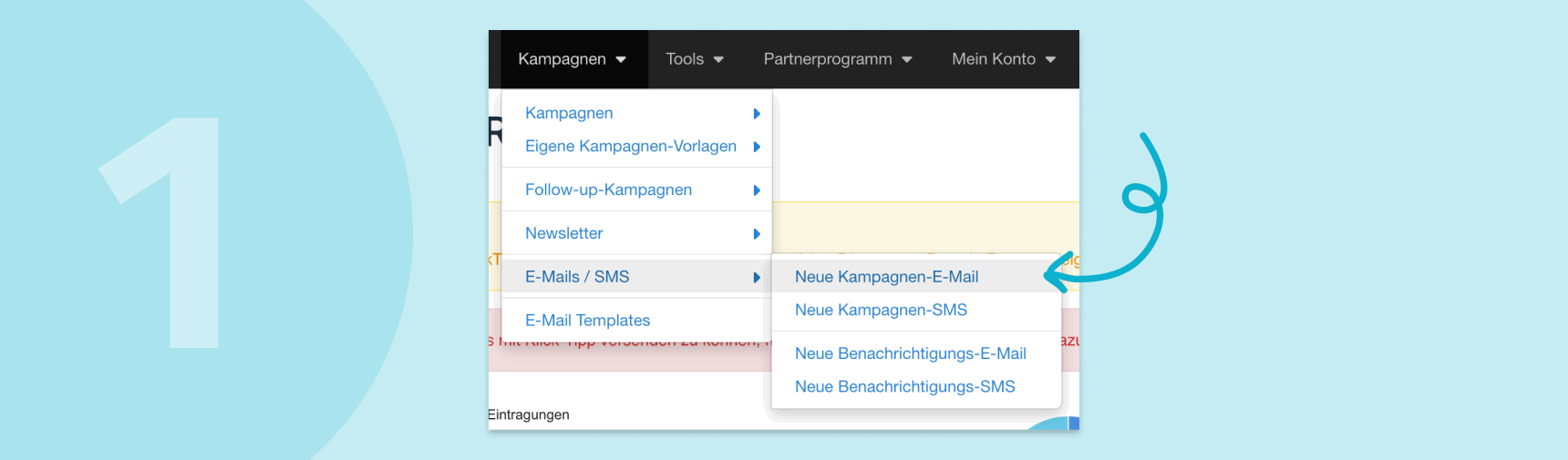Click the caret arrow next to Tools
The height and width of the screenshot is (460, 1568).
tap(718, 60)
